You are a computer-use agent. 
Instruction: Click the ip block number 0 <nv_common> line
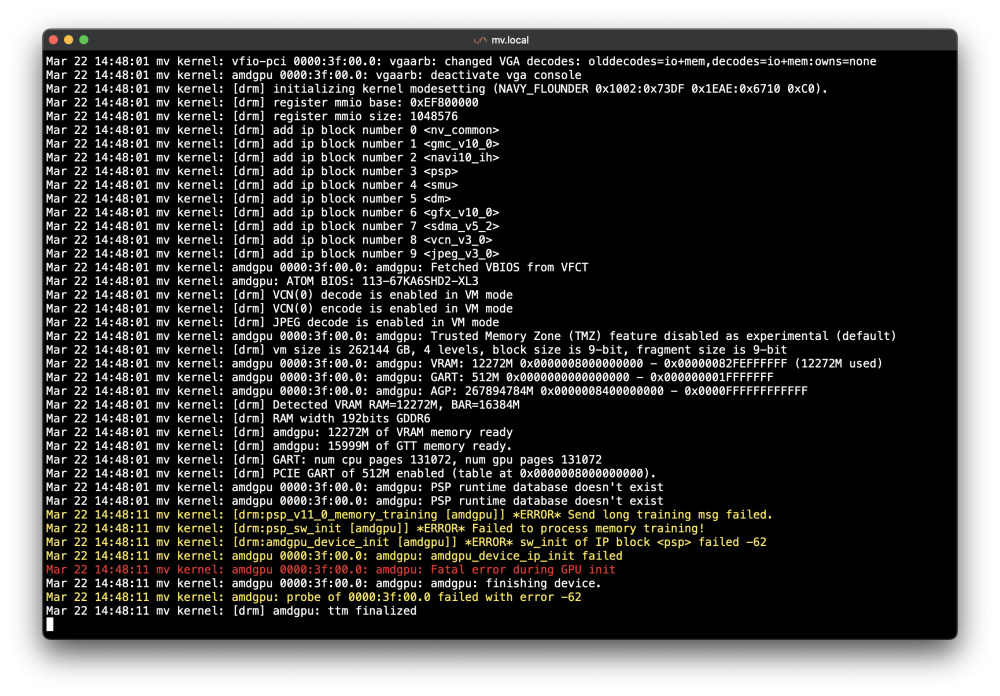coord(272,130)
